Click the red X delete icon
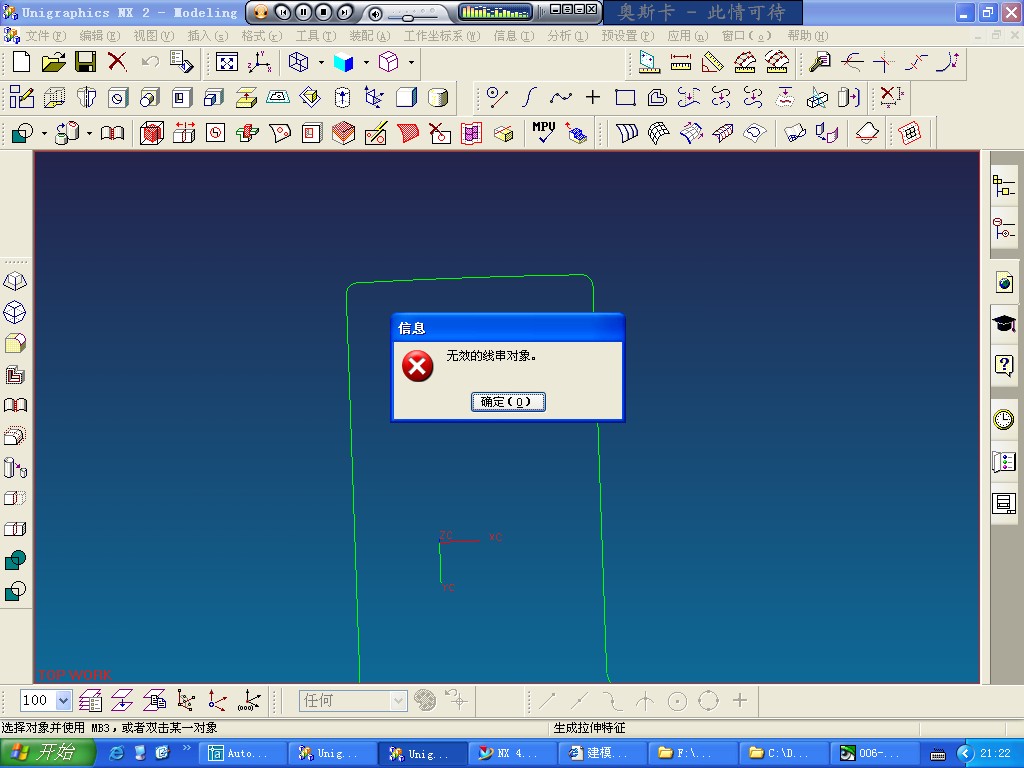 (118, 62)
